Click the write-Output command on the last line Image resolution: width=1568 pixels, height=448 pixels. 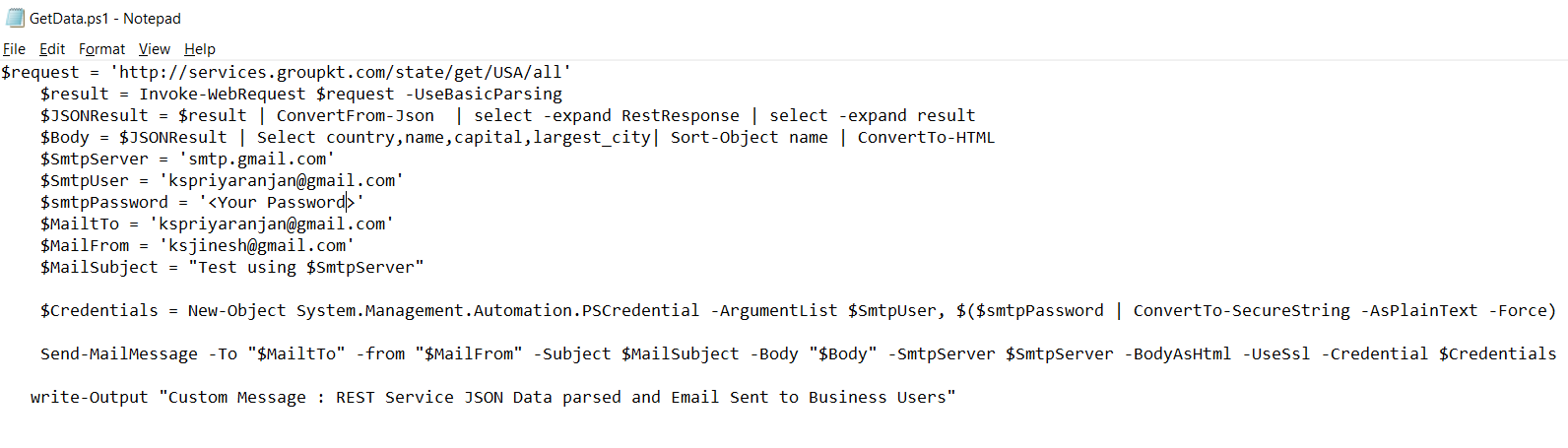[x=90, y=397]
